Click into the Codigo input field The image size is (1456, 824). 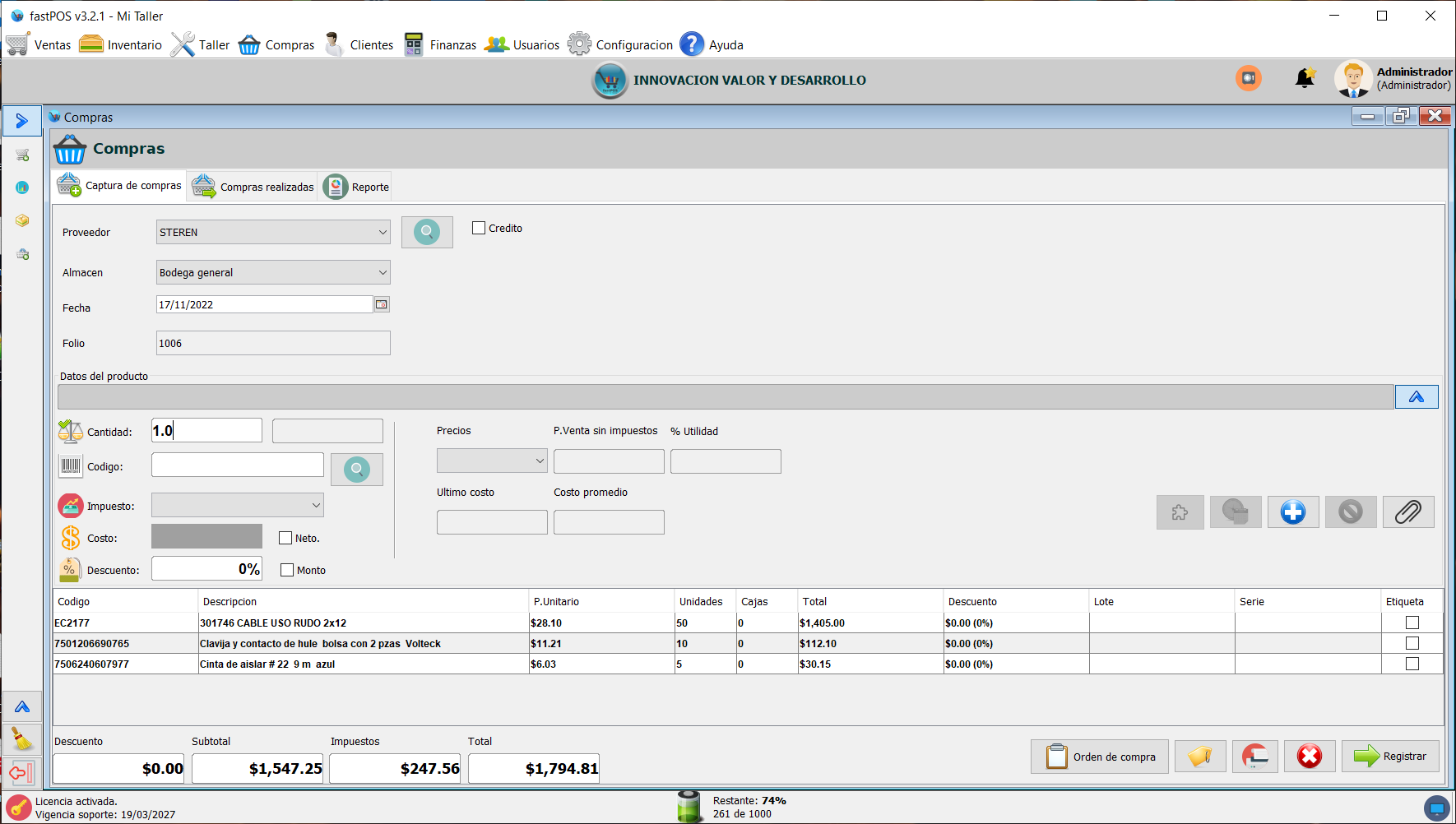point(237,465)
